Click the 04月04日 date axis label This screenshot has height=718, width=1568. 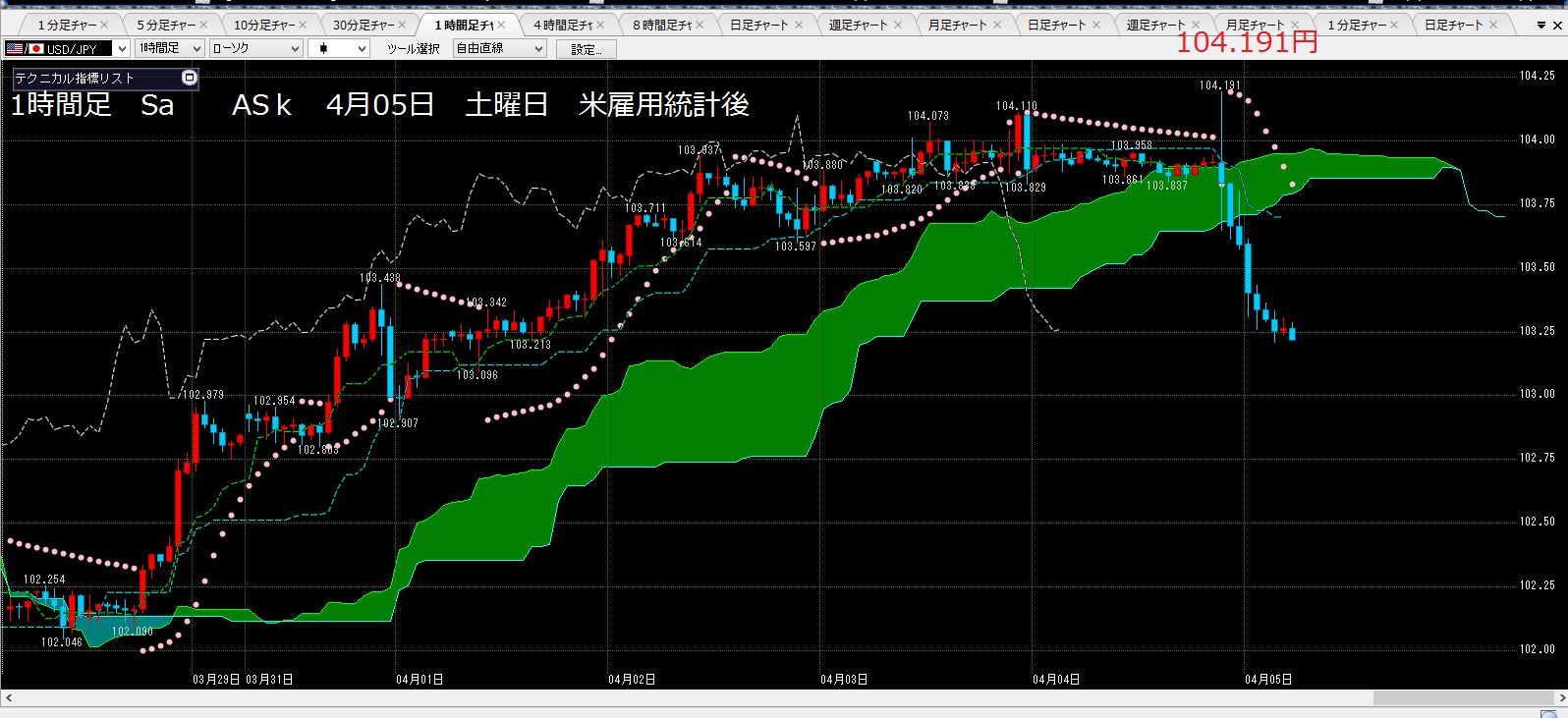tap(1056, 680)
